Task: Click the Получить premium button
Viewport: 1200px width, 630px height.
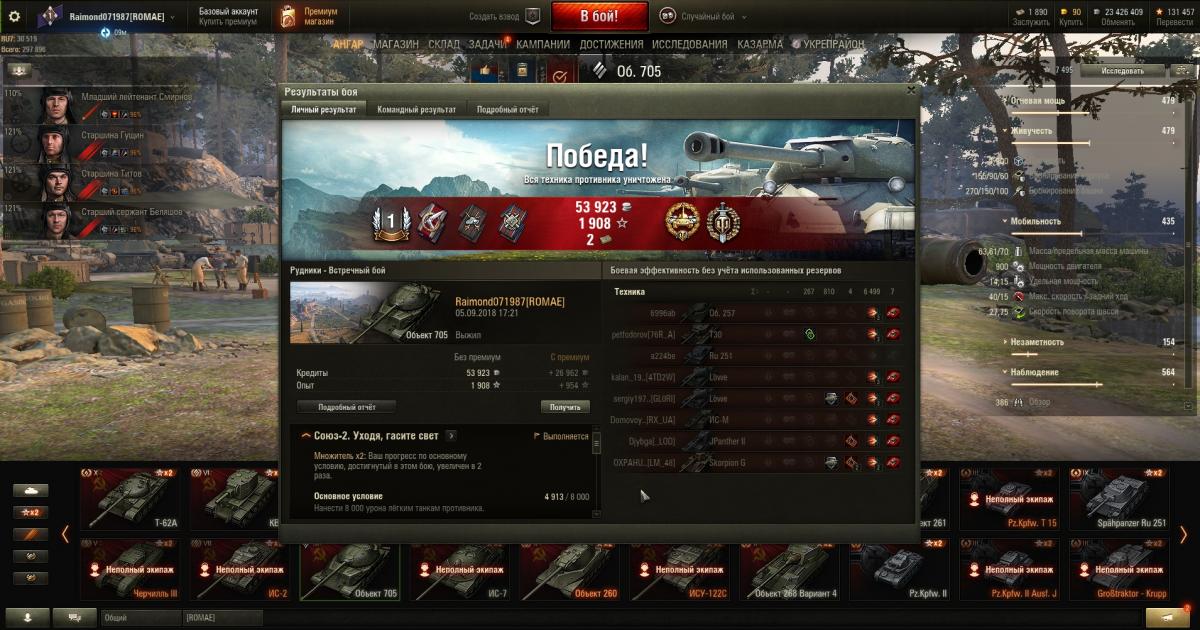Action: tap(566, 407)
